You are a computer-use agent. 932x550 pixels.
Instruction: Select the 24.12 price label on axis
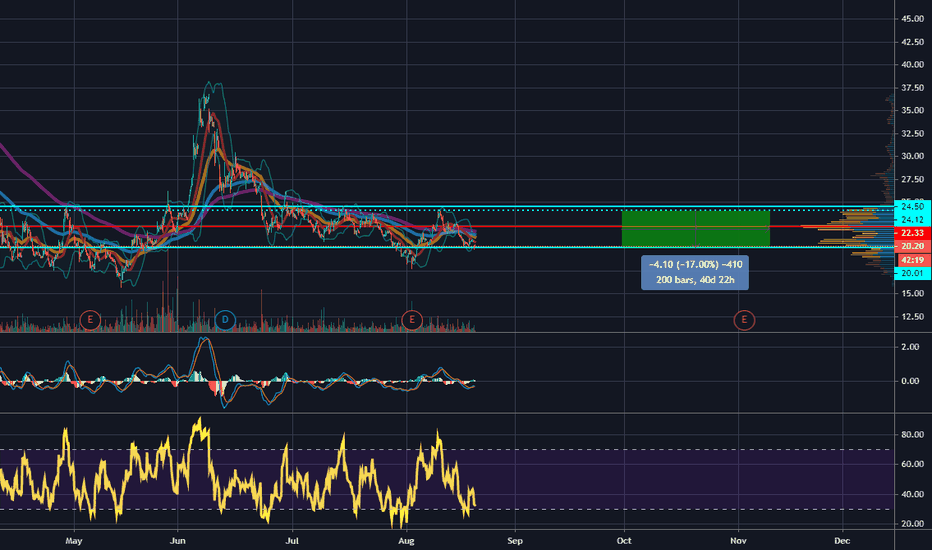coord(912,219)
